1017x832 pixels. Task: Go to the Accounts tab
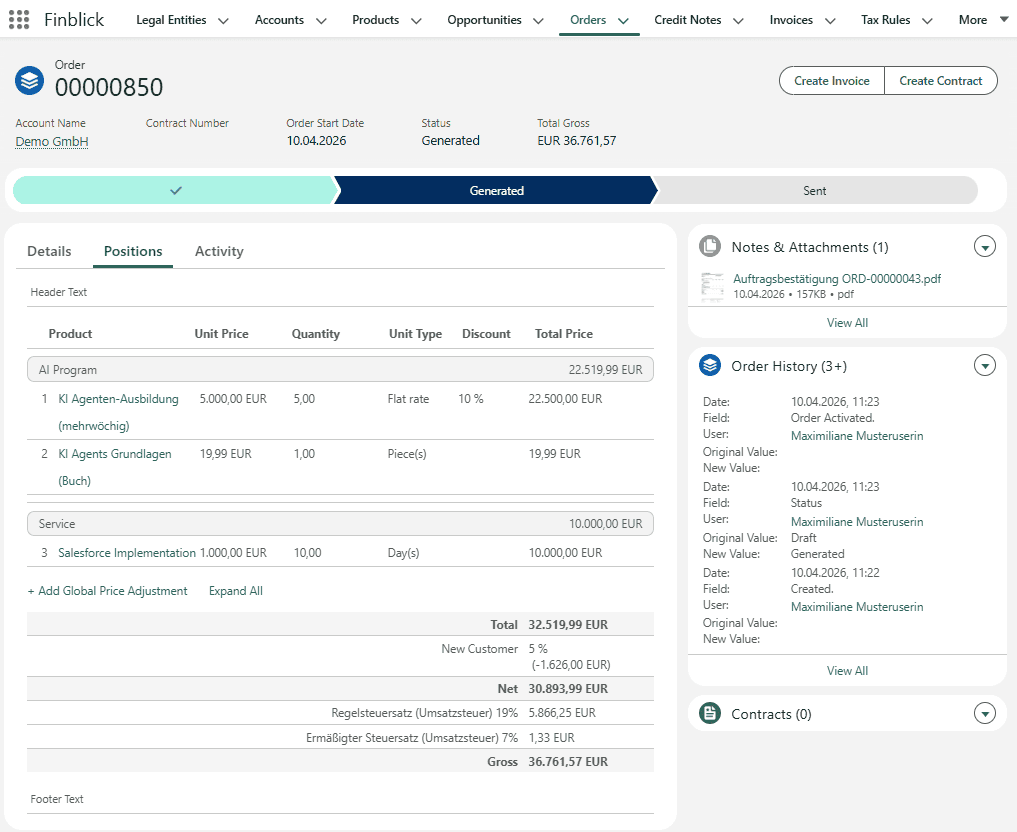click(x=279, y=19)
